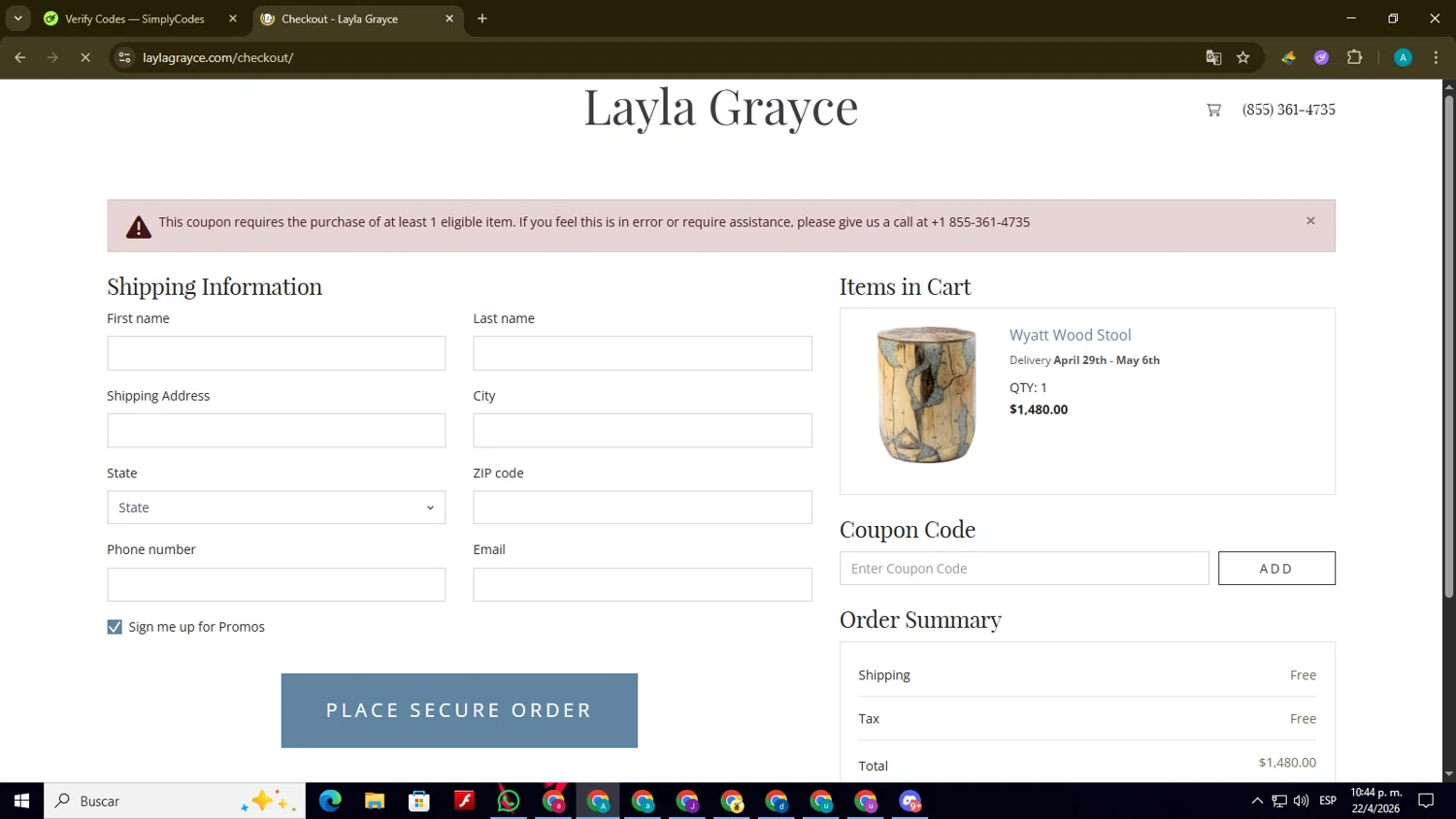
Task: Uncheck Sign me up for Promos
Action: point(115,627)
